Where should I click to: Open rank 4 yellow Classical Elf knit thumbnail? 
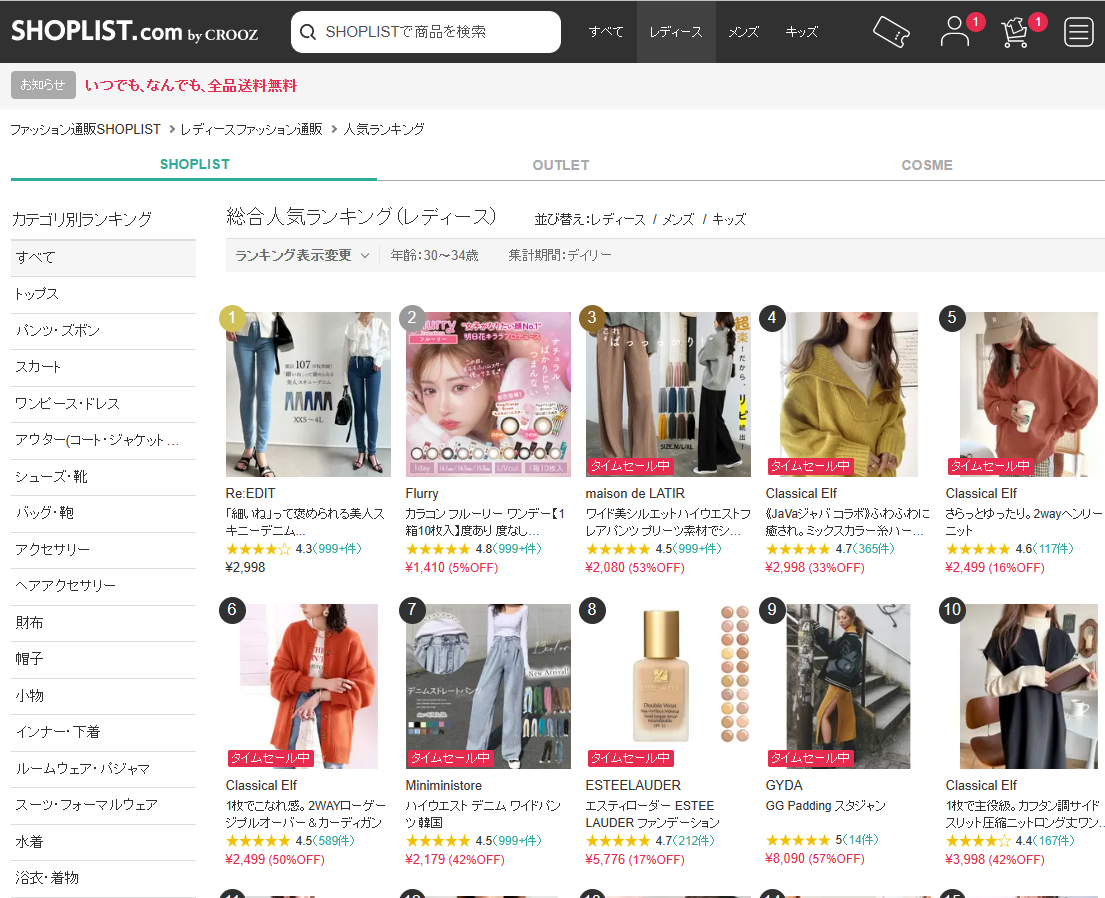[848, 395]
